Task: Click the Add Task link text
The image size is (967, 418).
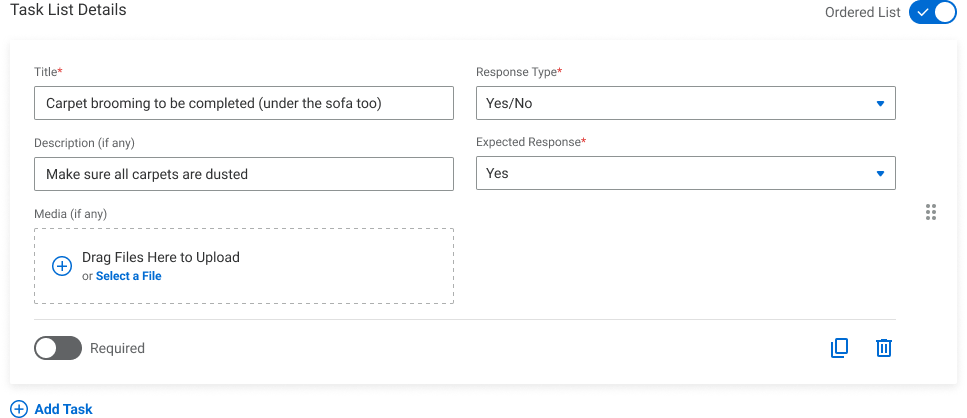Action: [64, 409]
